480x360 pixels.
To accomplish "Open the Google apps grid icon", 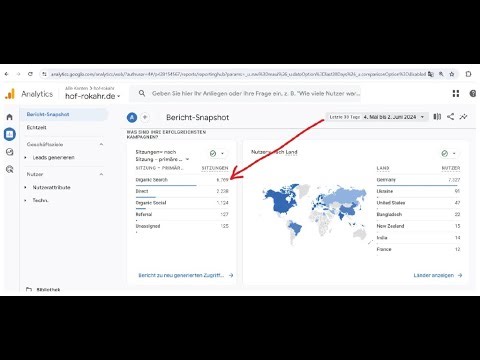I will [x=456, y=94].
